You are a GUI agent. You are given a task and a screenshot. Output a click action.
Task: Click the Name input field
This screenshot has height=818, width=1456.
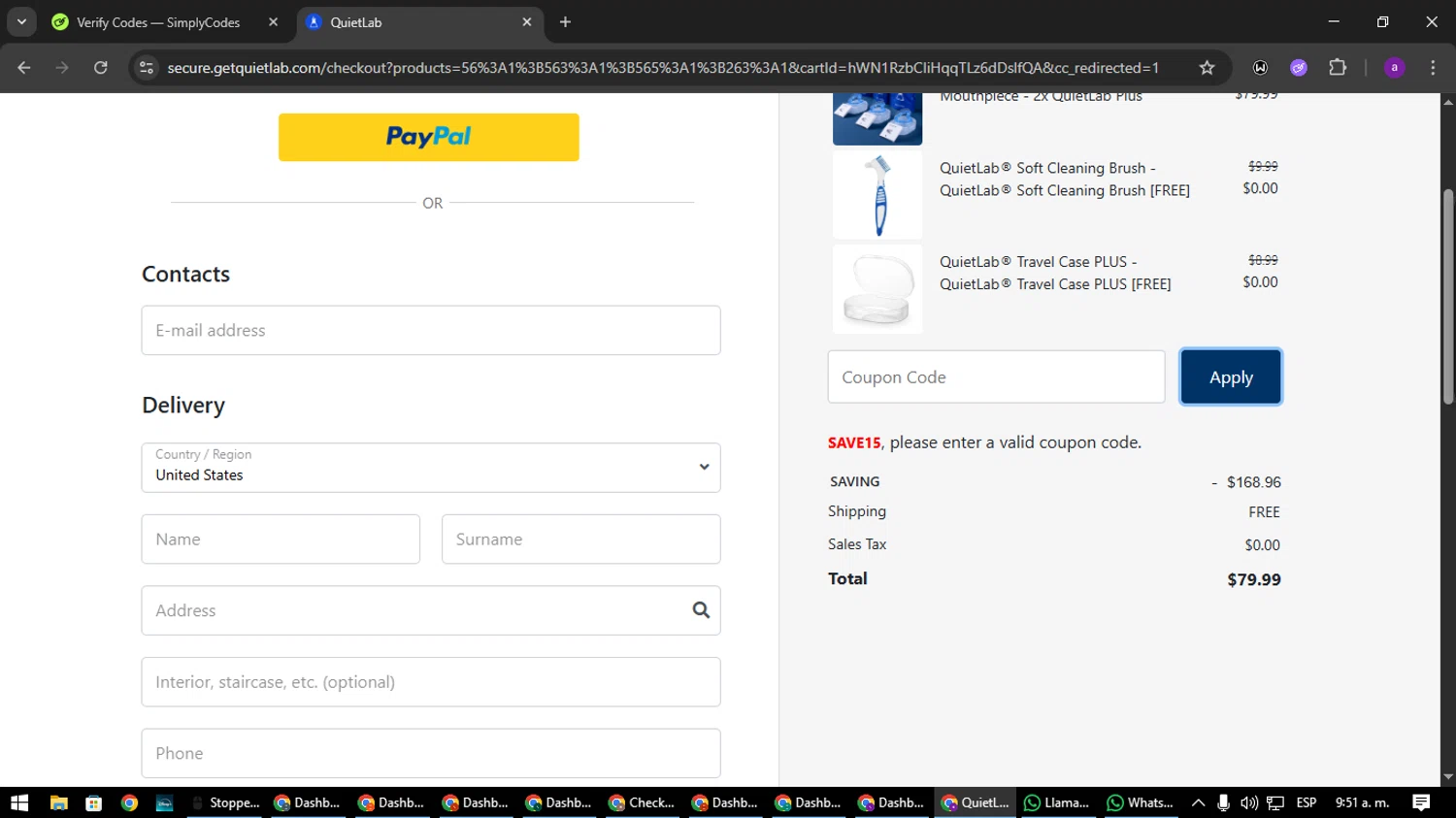tap(281, 539)
